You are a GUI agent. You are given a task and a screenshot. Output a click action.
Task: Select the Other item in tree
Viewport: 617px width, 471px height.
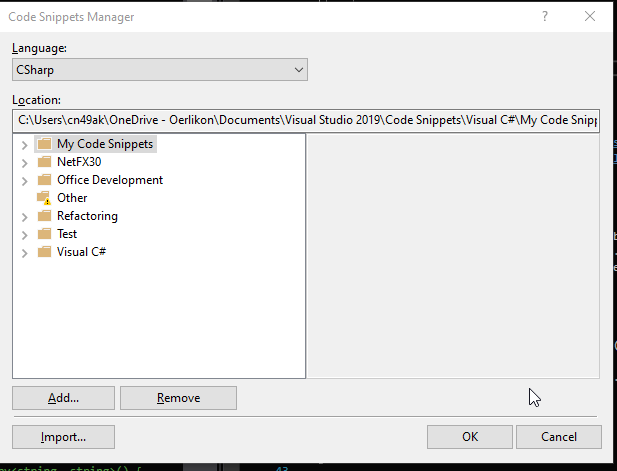point(72,198)
